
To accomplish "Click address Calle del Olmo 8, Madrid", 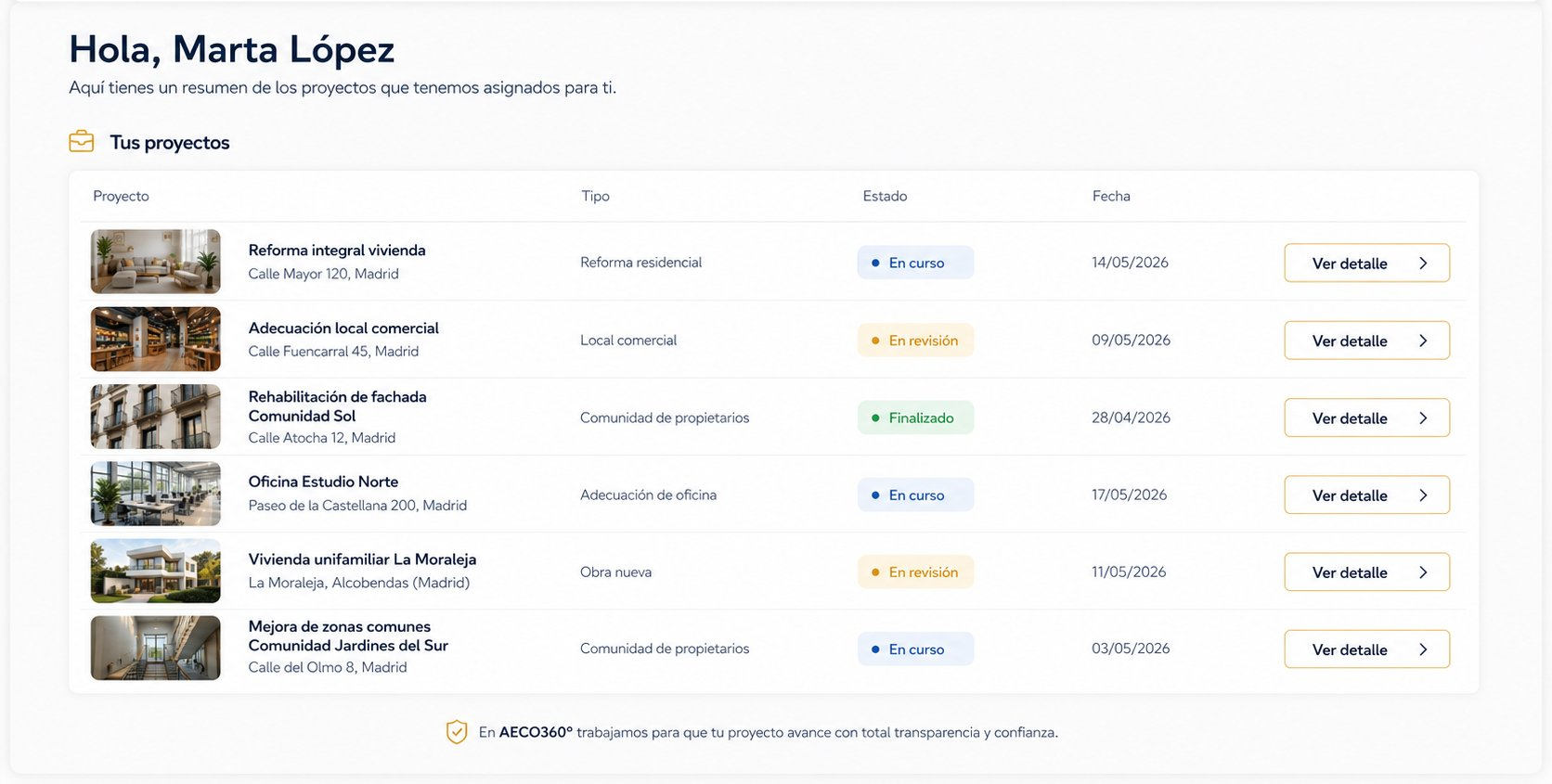I will coord(327,667).
